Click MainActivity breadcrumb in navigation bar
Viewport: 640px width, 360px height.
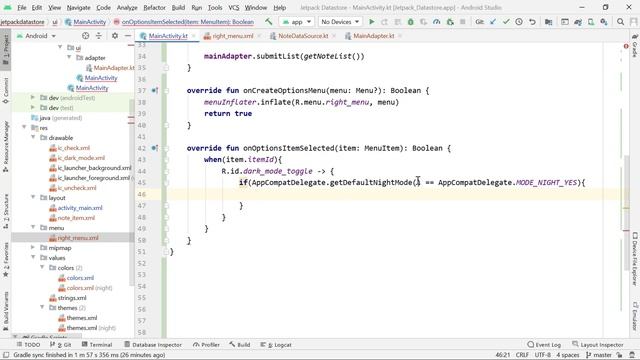pyautogui.click(x=86, y=22)
